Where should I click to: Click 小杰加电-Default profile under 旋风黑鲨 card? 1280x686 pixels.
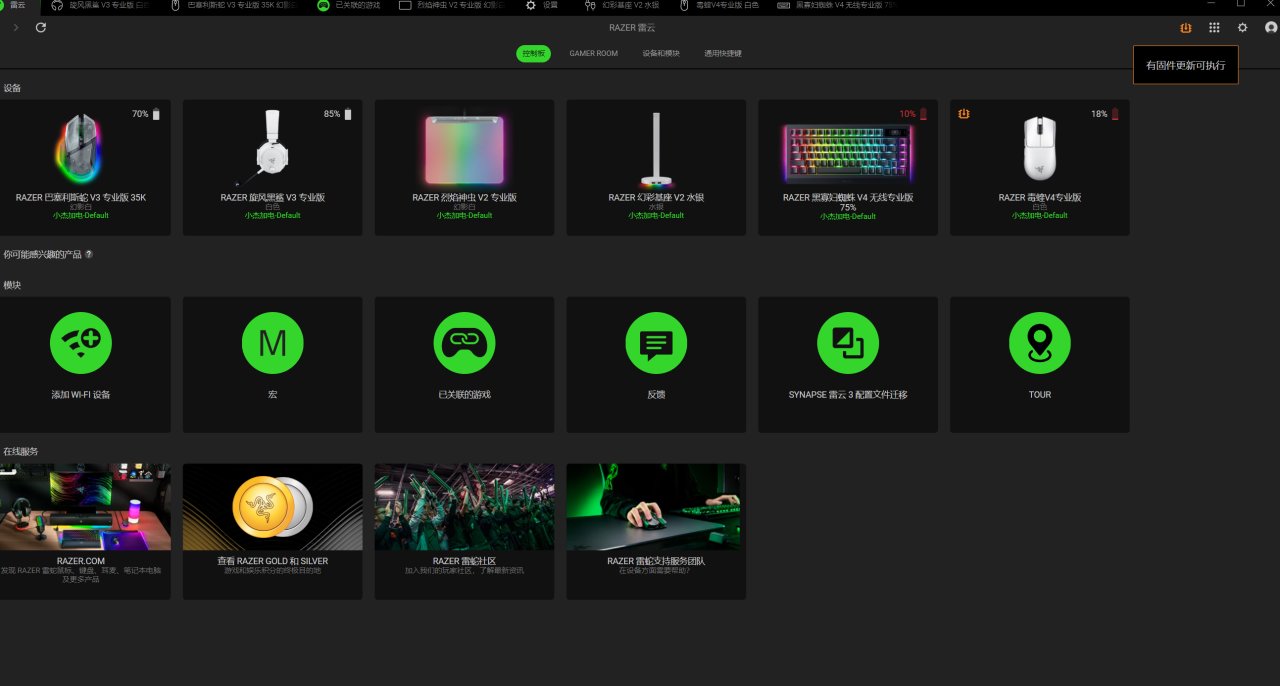272,216
